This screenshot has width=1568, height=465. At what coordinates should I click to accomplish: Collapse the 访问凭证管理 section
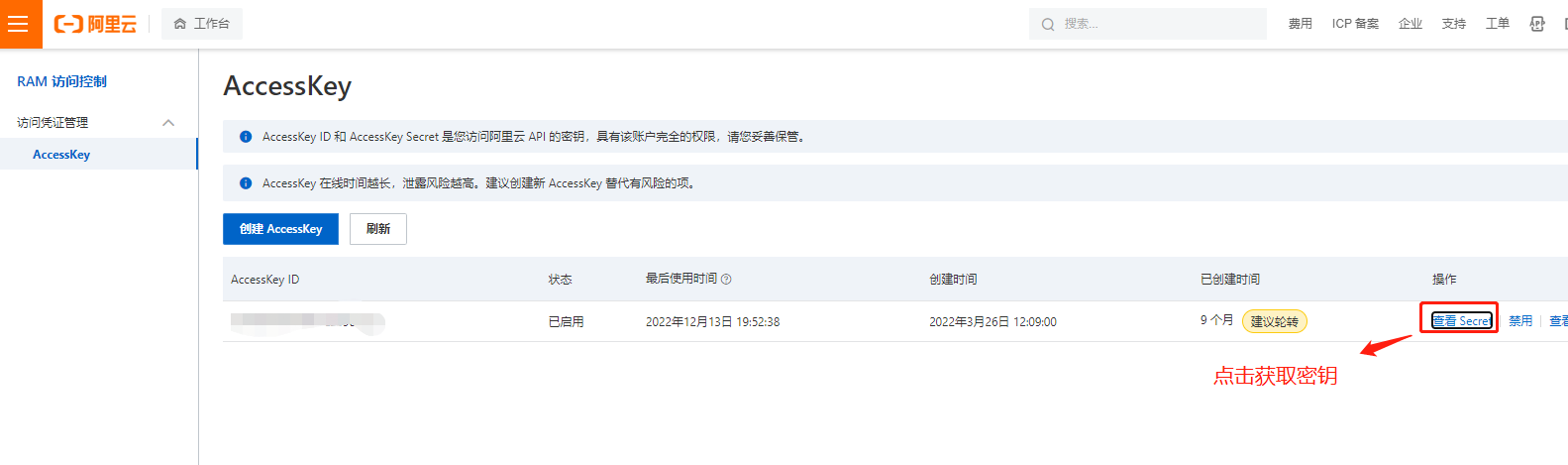pyautogui.click(x=168, y=123)
